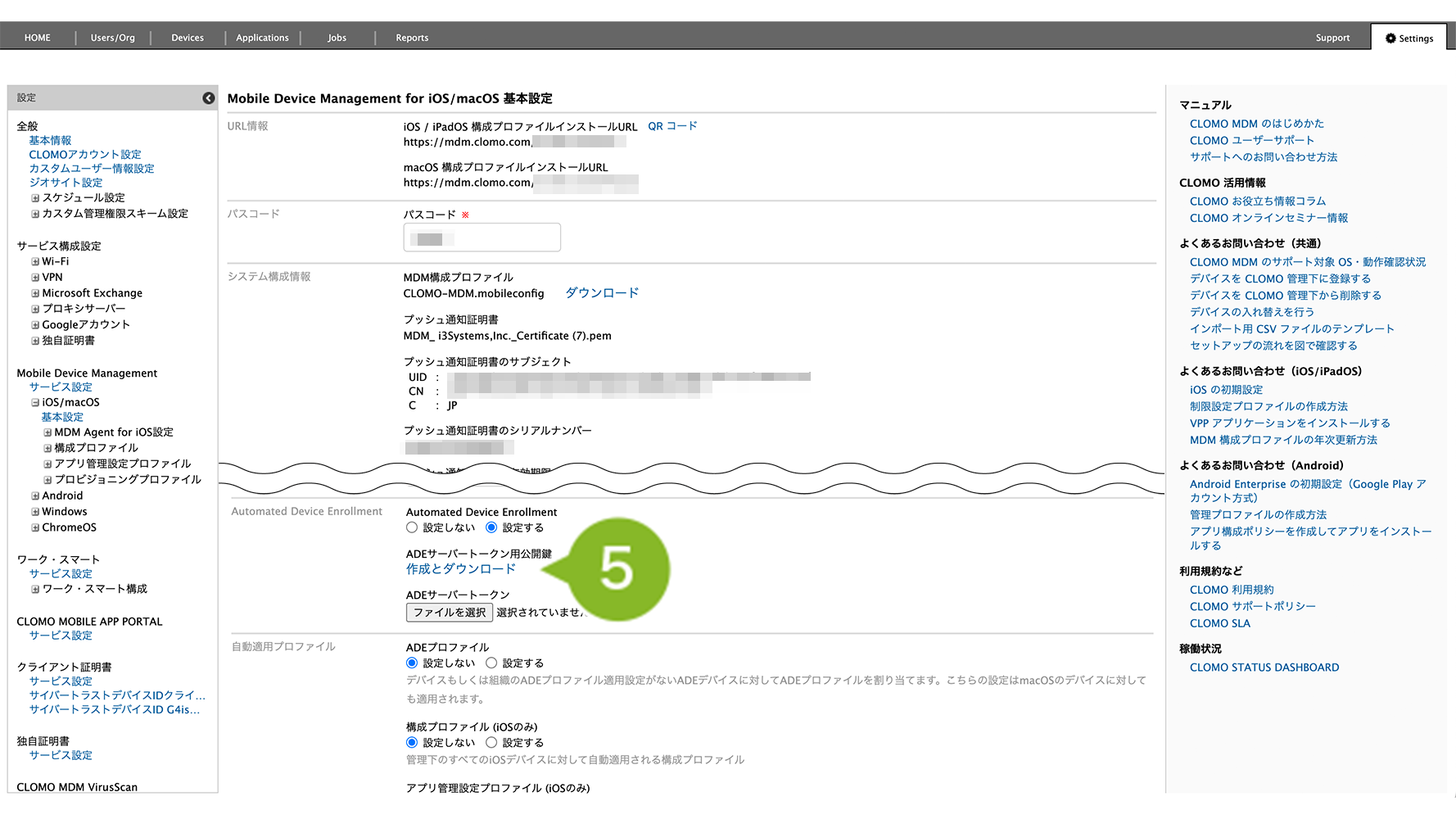Open Reports menu
Viewport: 1456px width, 819px height.
[x=412, y=38]
